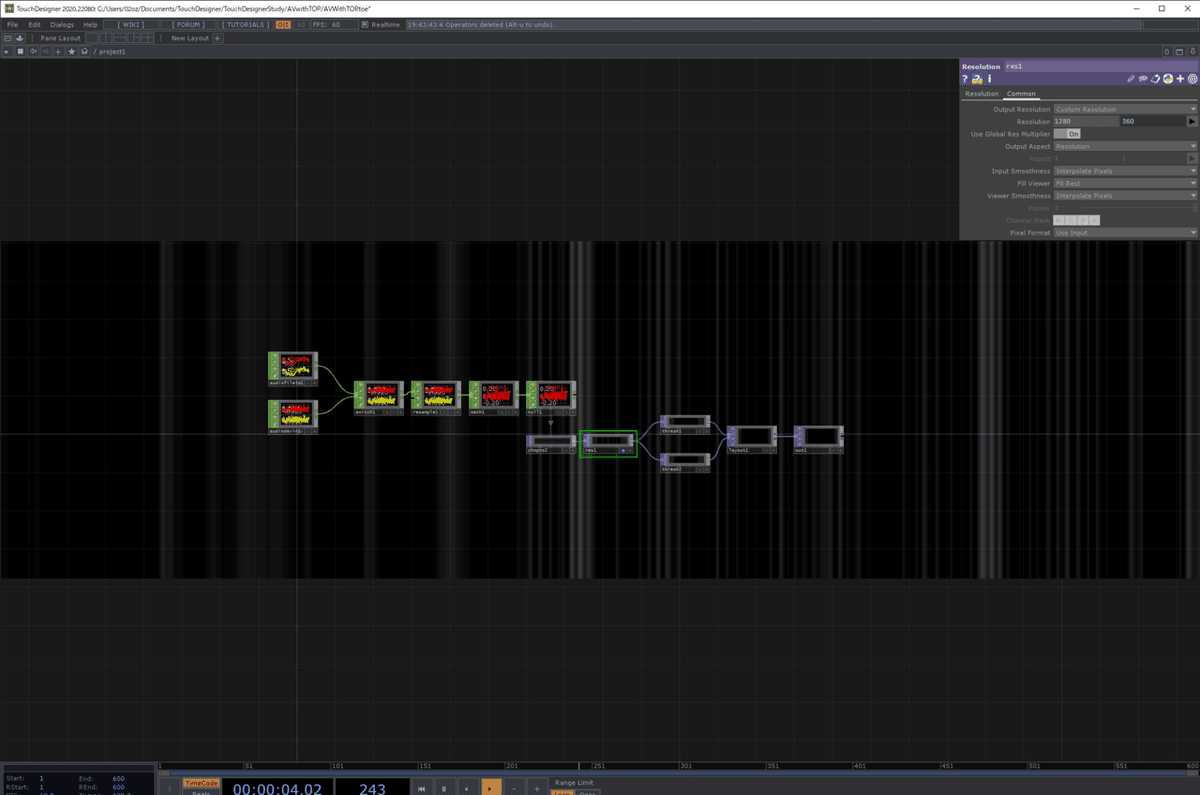Click the bookmark star icon

71,51
